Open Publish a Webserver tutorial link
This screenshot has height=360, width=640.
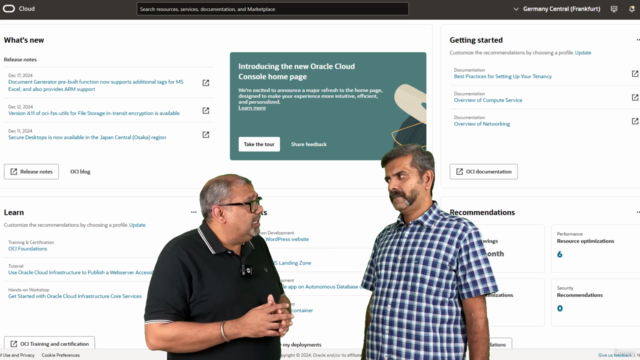[80, 272]
